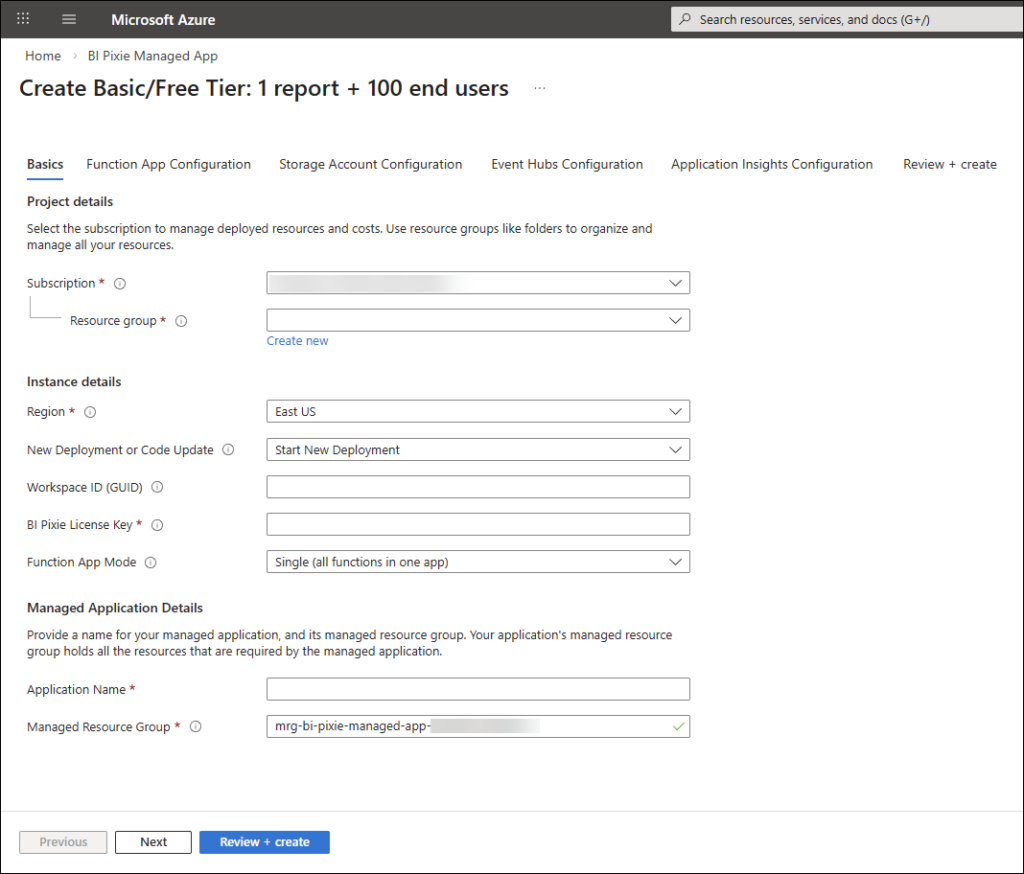Focus the Azure search resources box

click(850, 19)
